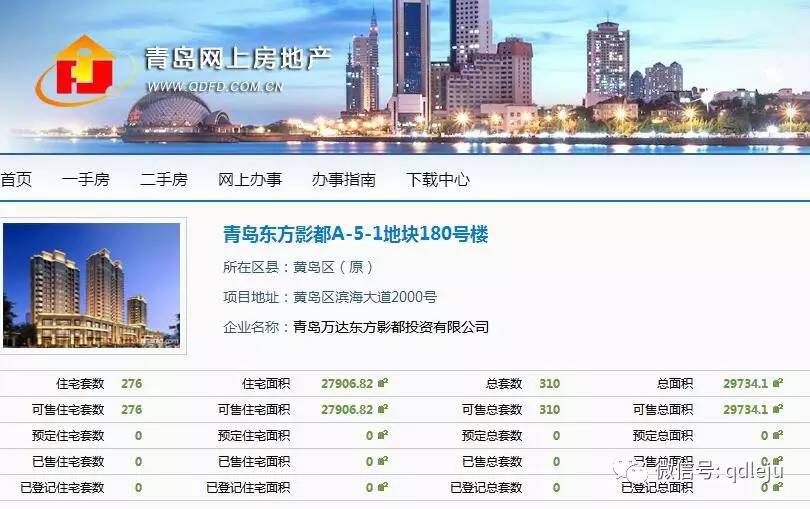This screenshot has width=810, height=509.
Task: Click the 预定住宅套数 label
Action: tap(68, 436)
